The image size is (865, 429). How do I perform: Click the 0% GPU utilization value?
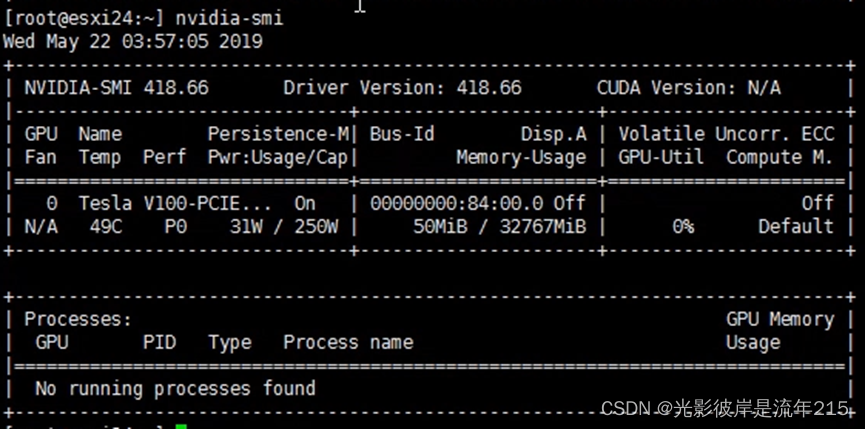(683, 227)
